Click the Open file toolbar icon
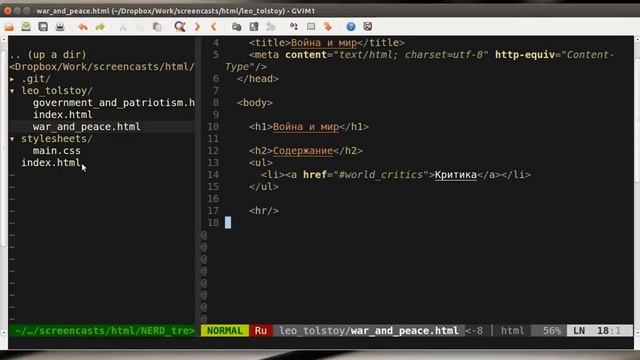640x360 pixels. pyautogui.click(x=9, y=27)
